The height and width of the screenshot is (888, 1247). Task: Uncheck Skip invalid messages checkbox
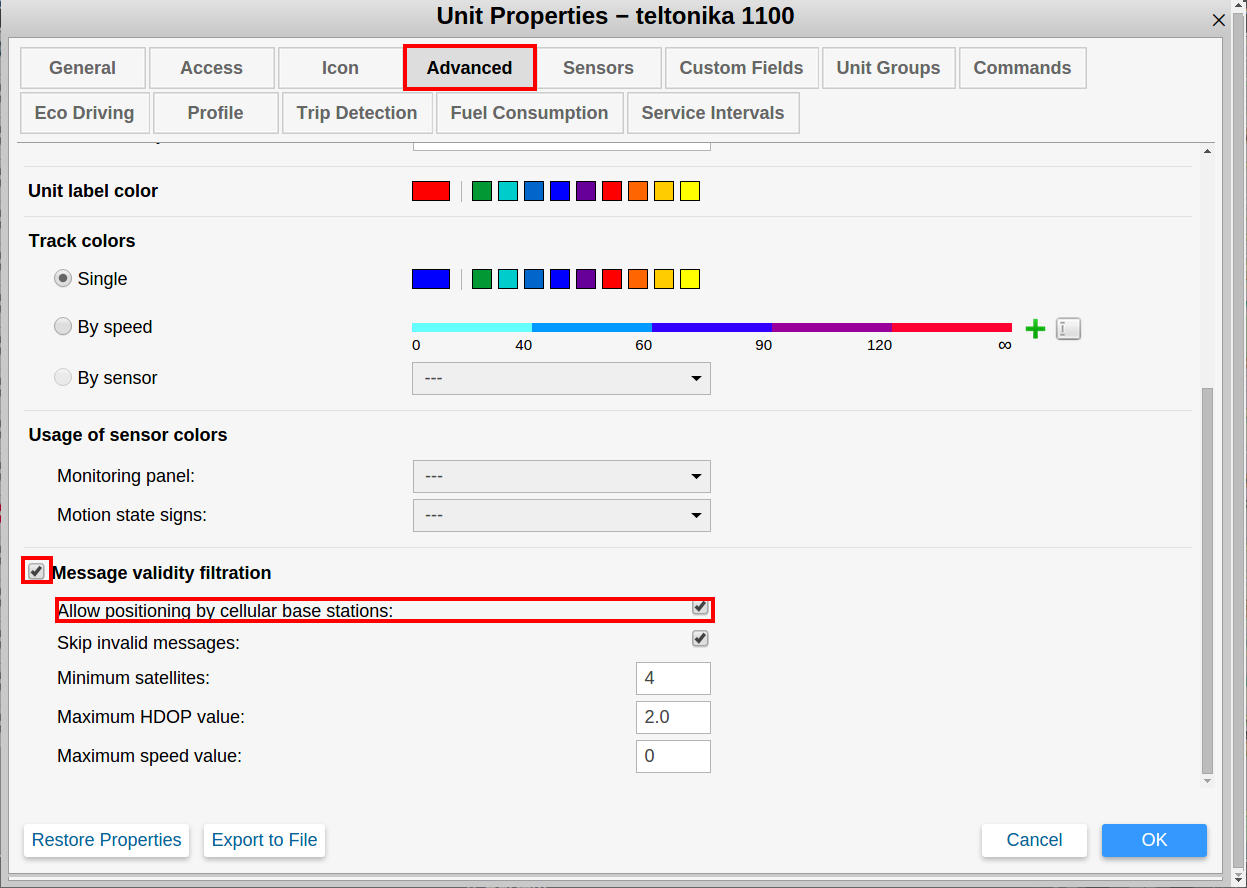[x=700, y=639]
